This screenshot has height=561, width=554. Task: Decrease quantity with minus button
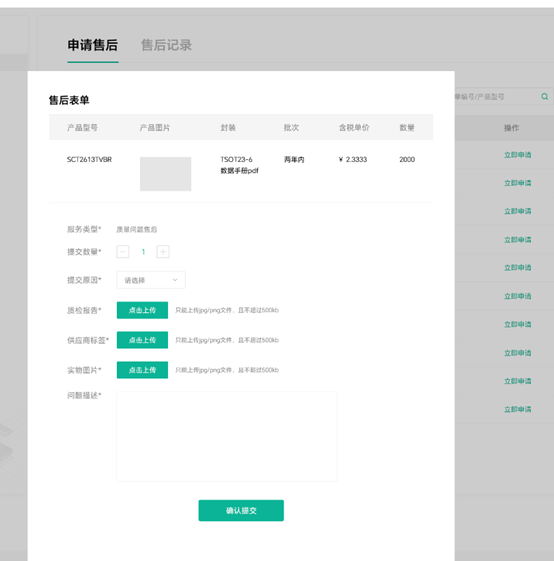point(123,252)
